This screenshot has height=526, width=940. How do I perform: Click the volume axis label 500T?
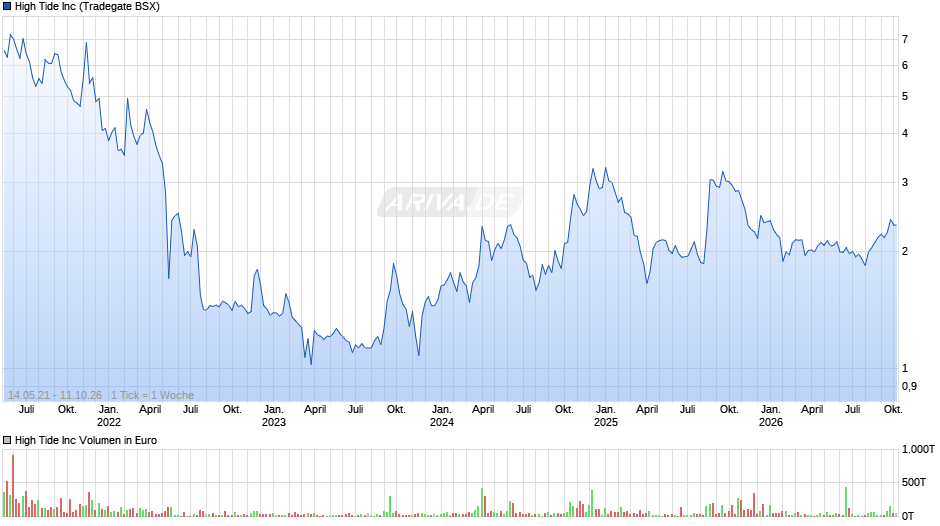[914, 482]
